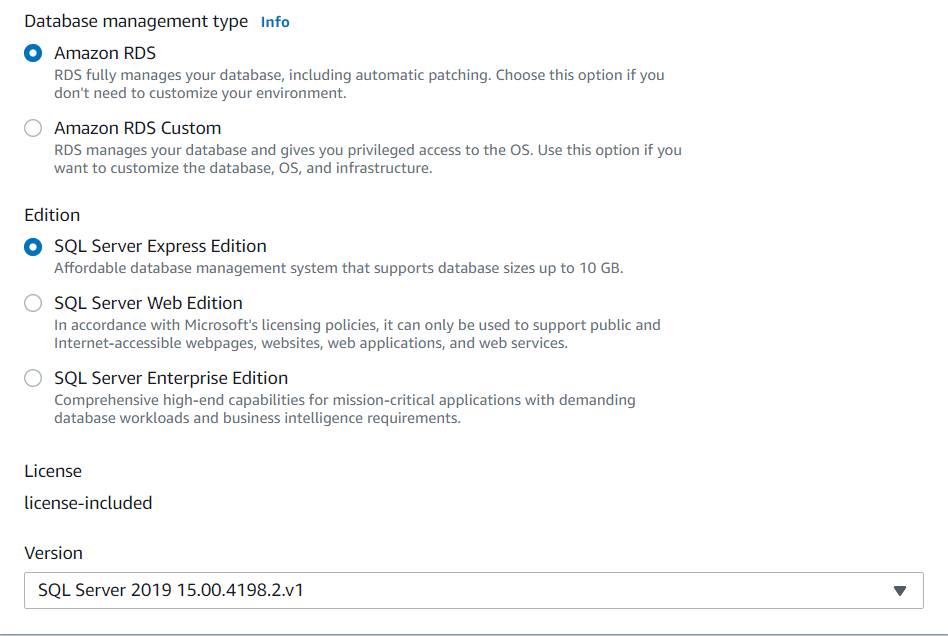This screenshot has height=636, width=948.
Task: Click the 'Version' field label
Action: click(x=53, y=553)
